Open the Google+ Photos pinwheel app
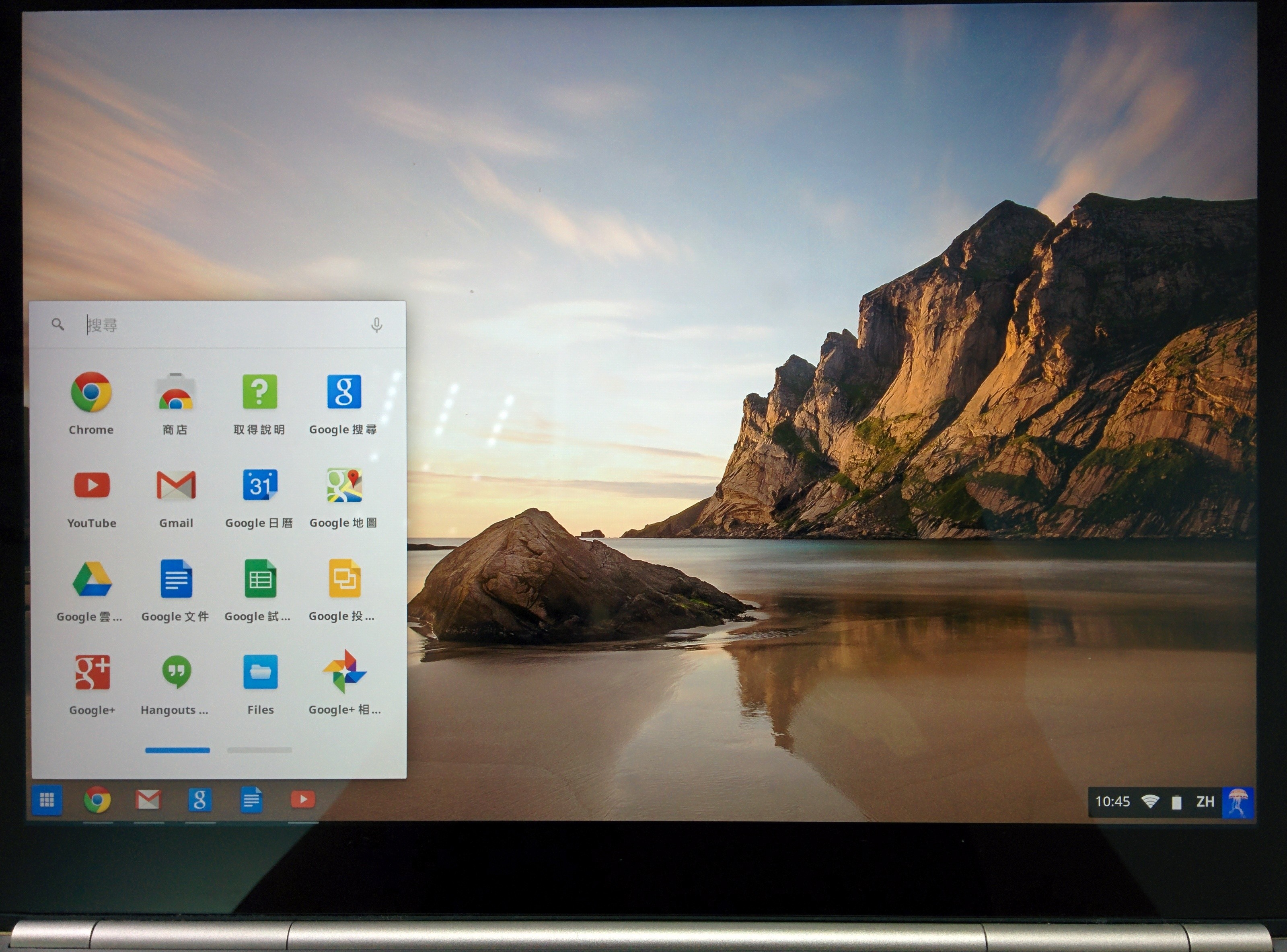 [344, 672]
